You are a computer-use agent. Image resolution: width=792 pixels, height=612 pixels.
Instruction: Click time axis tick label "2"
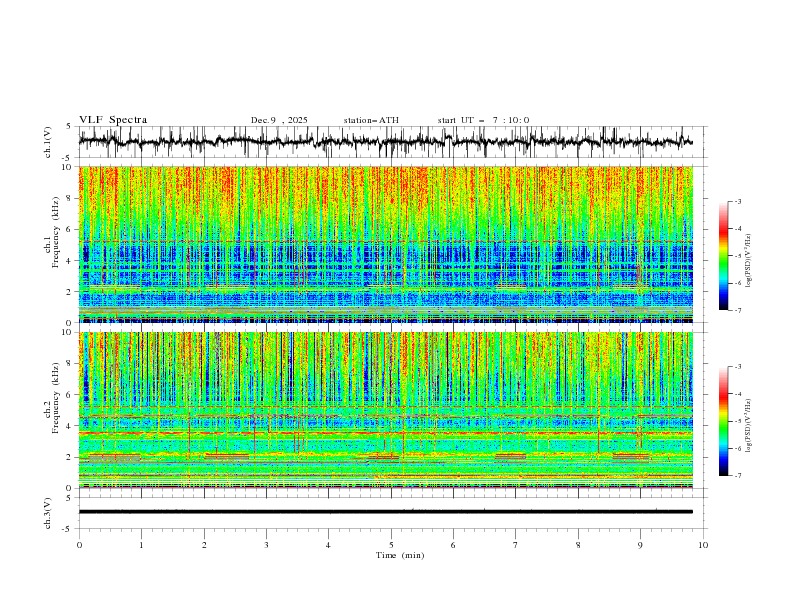coord(204,545)
